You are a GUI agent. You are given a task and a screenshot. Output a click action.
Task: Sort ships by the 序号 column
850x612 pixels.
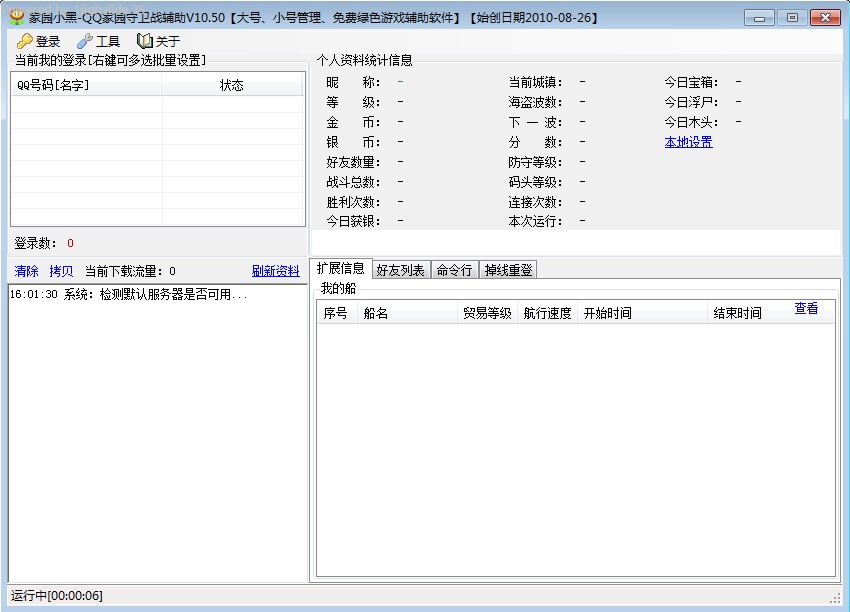[x=337, y=313]
